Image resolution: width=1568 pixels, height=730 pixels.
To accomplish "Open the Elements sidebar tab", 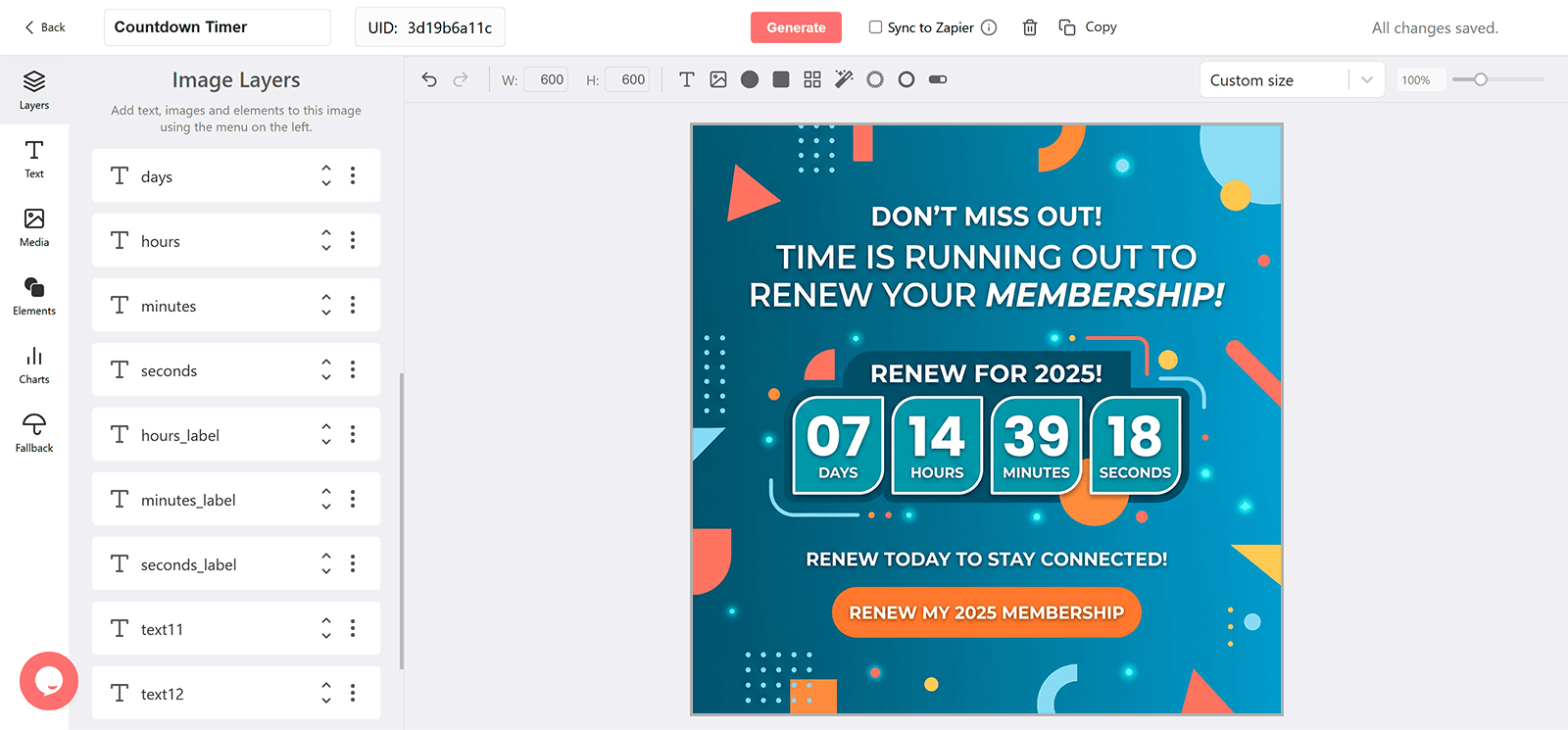I will pyautogui.click(x=34, y=296).
